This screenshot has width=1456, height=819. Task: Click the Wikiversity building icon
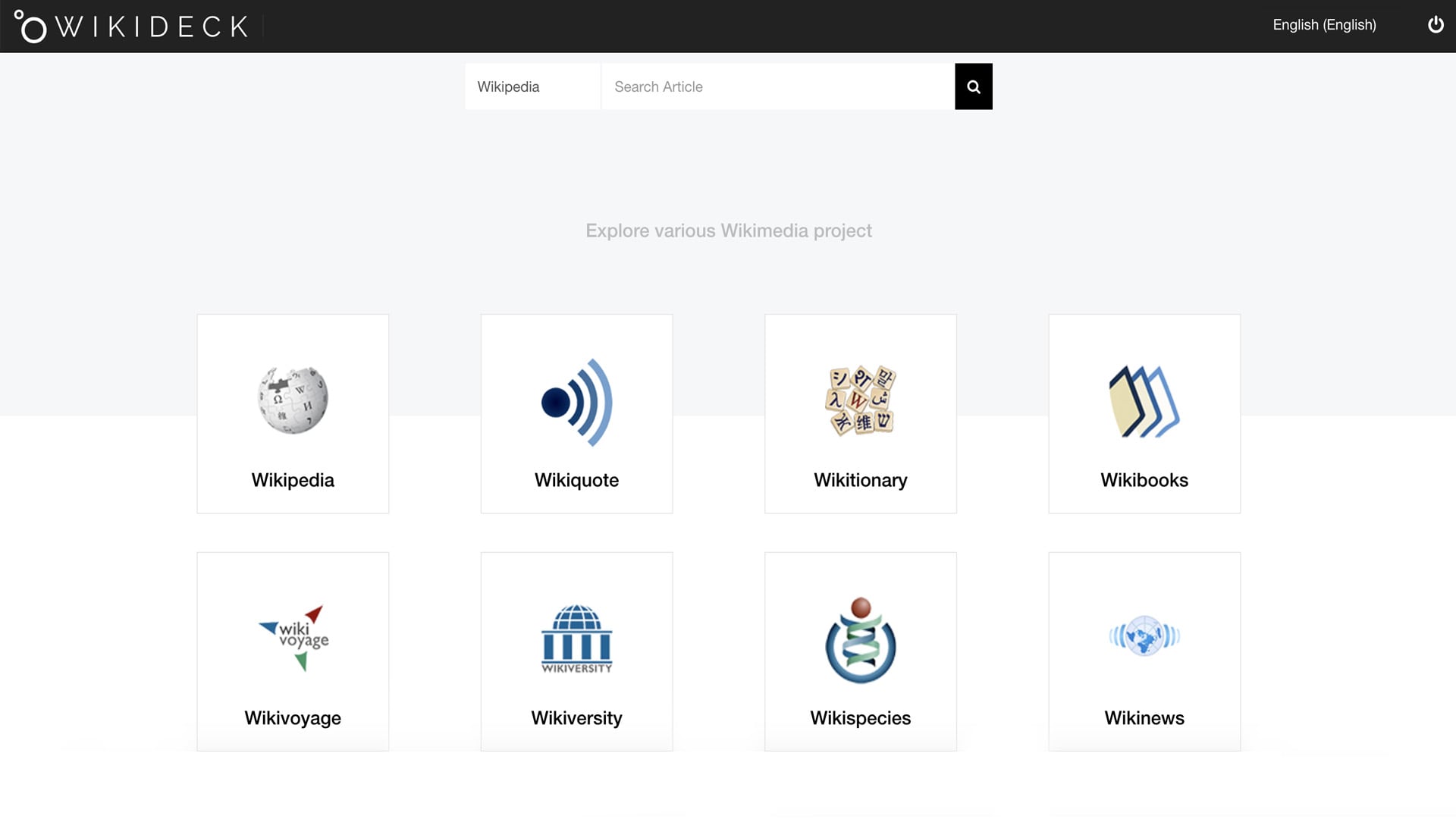576,639
